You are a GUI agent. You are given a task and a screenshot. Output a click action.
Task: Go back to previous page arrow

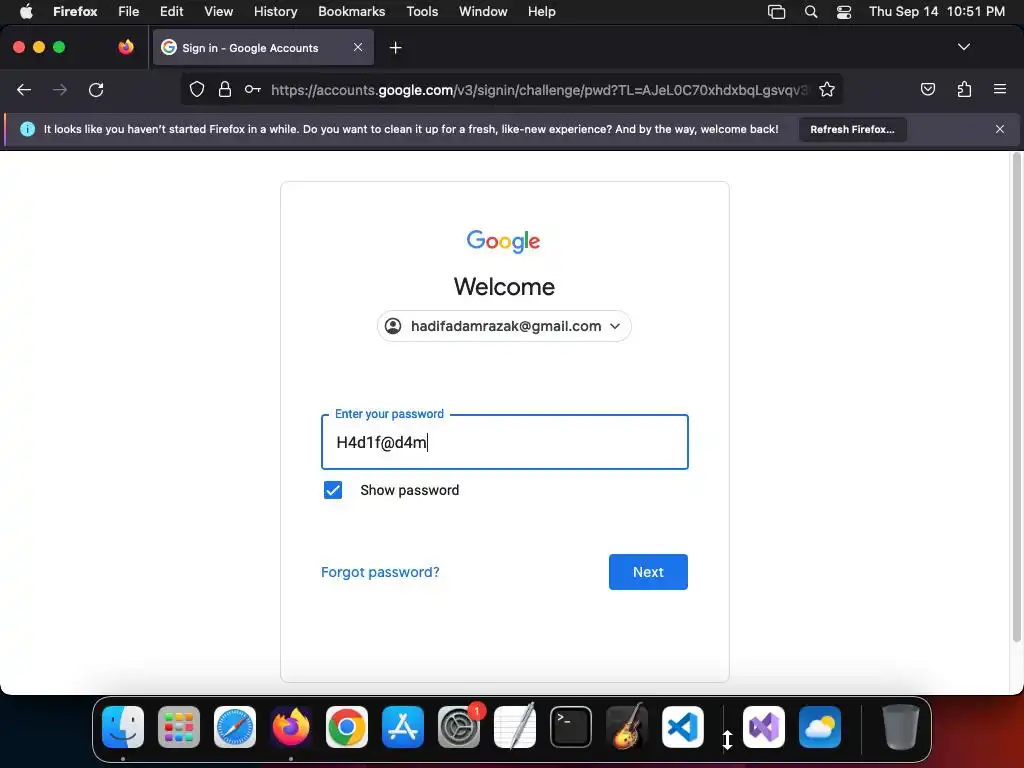click(x=24, y=89)
